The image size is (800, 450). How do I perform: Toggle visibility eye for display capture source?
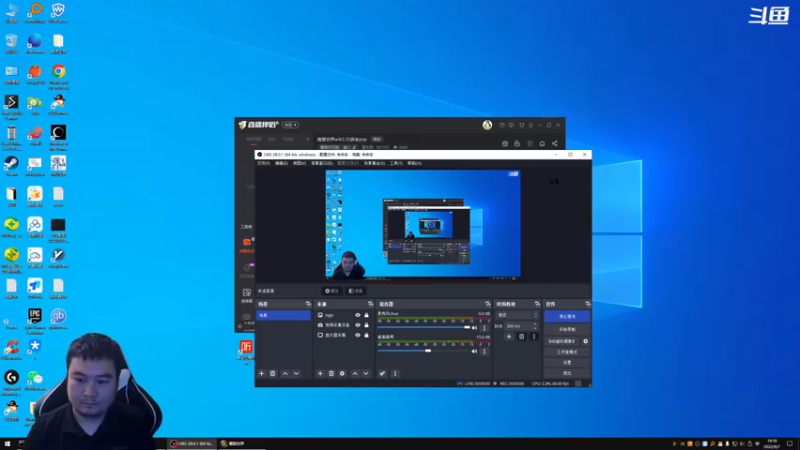[358, 335]
